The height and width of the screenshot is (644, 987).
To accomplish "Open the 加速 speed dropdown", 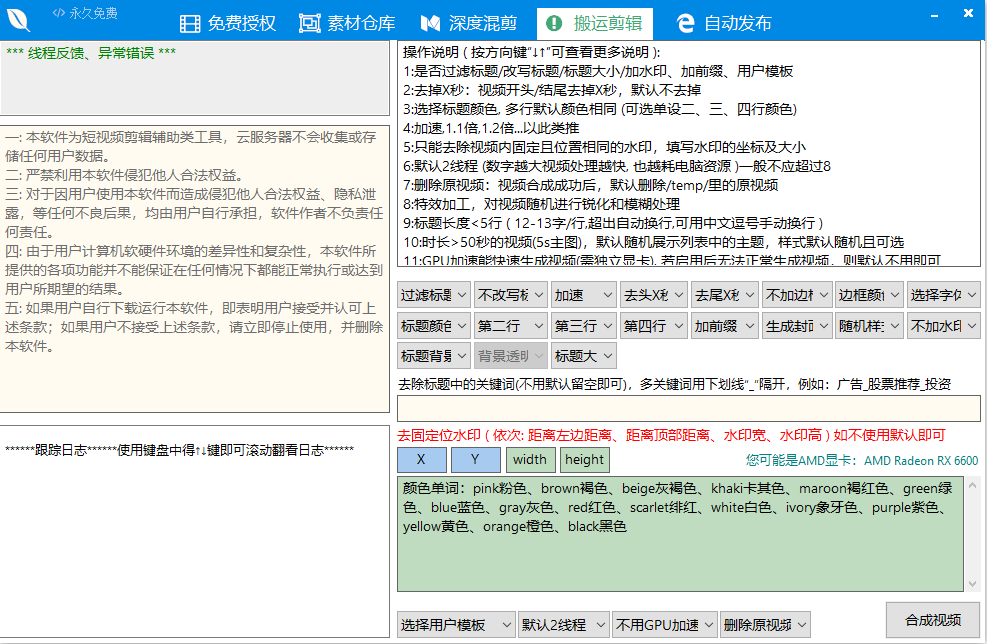I will 583,294.
